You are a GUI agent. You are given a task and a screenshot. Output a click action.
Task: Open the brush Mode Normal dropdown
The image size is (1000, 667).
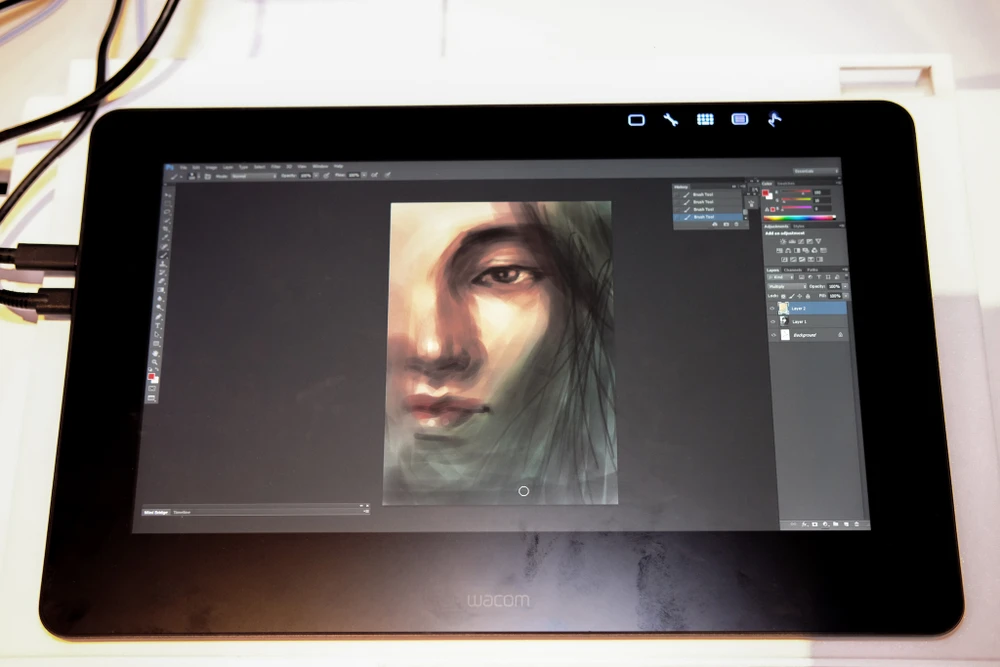click(x=253, y=175)
